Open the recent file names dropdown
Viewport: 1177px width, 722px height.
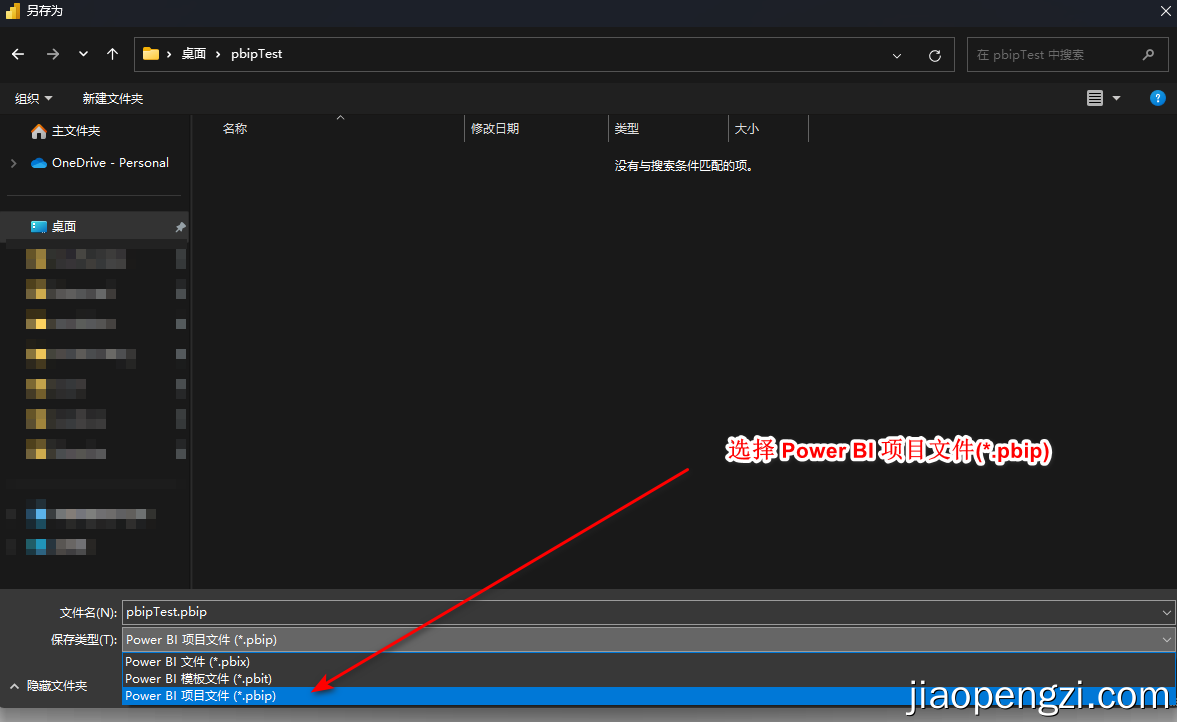pyautogui.click(x=1165, y=611)
